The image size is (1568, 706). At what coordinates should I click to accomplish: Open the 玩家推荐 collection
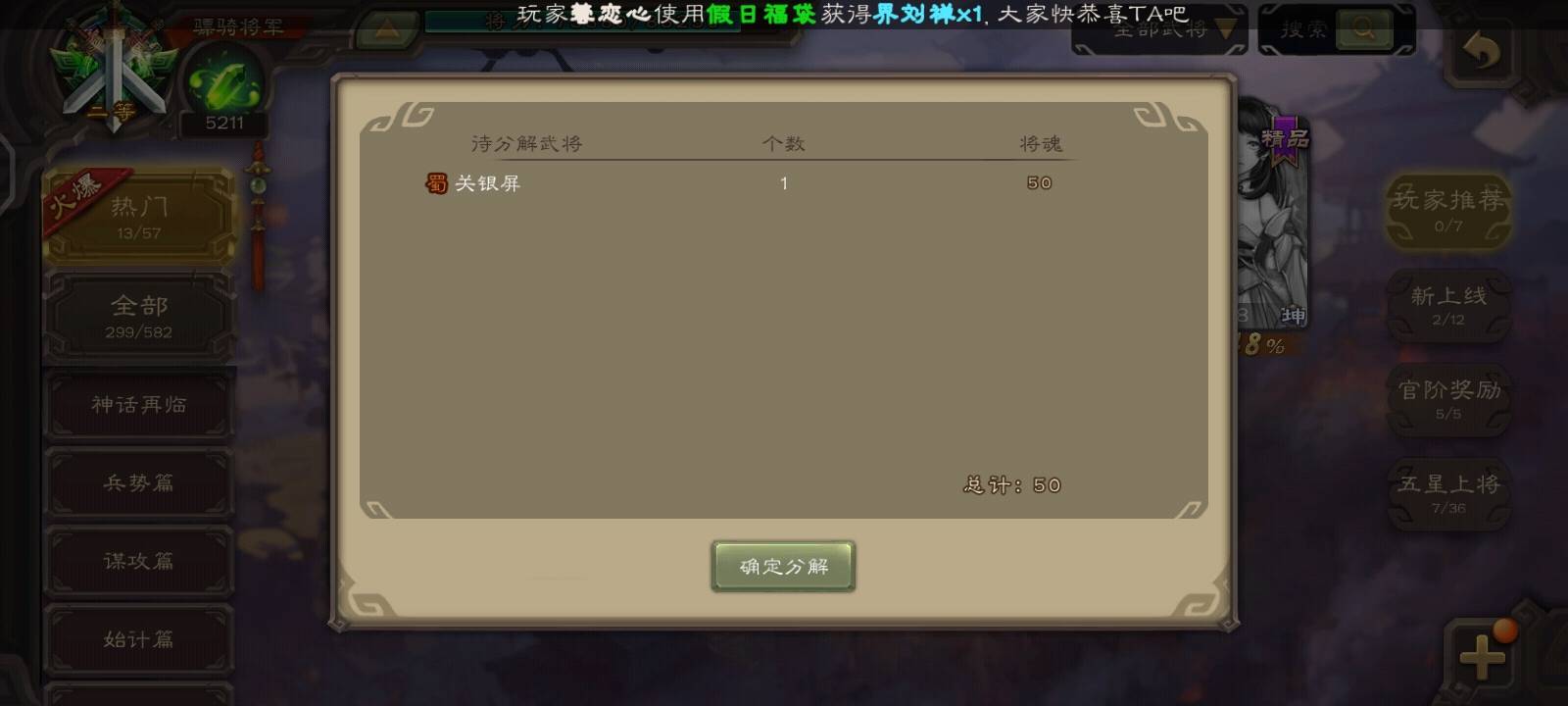[x=1447, y=210]
